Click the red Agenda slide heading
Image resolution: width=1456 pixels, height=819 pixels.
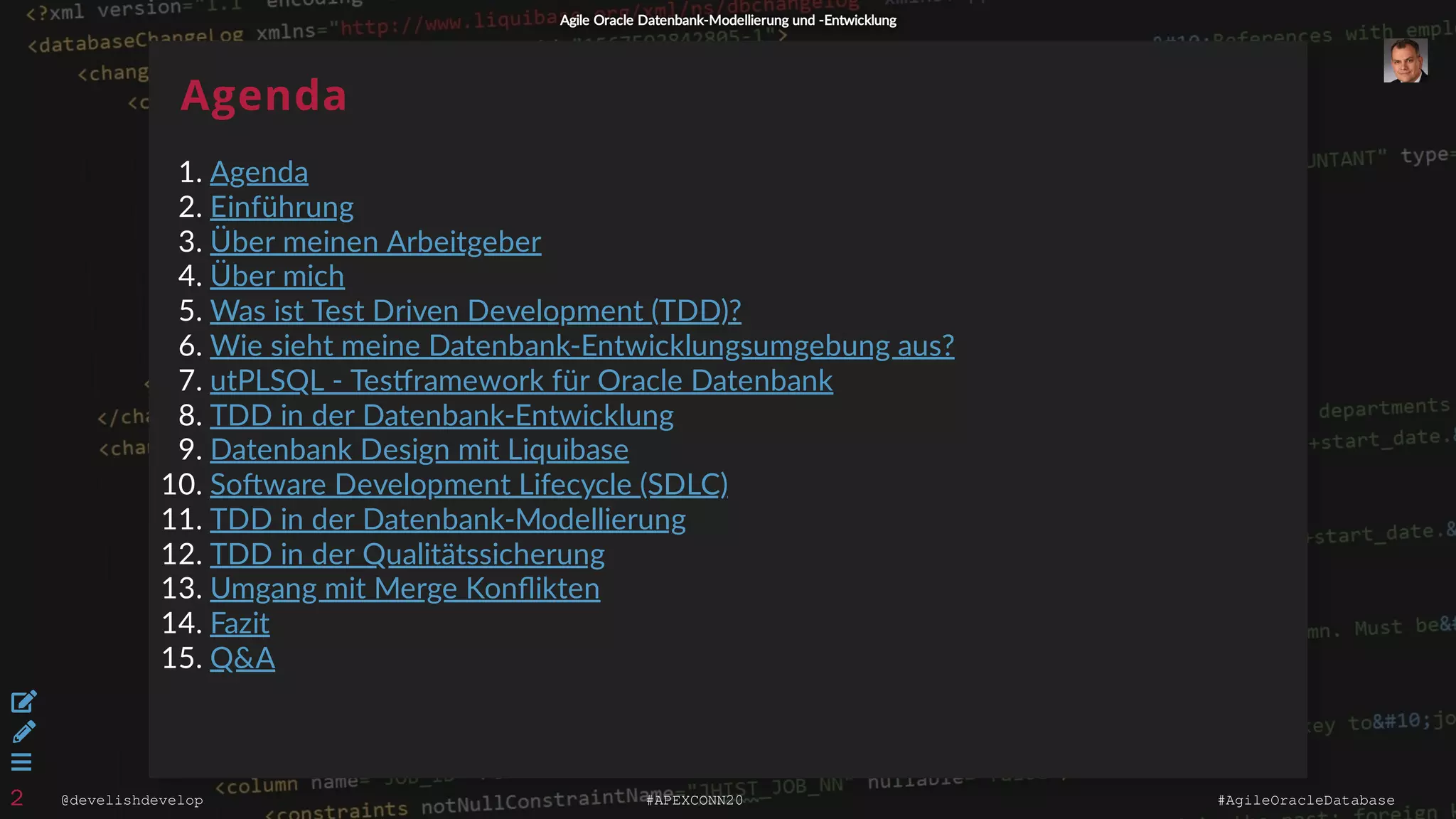click(x=264, y=95)
